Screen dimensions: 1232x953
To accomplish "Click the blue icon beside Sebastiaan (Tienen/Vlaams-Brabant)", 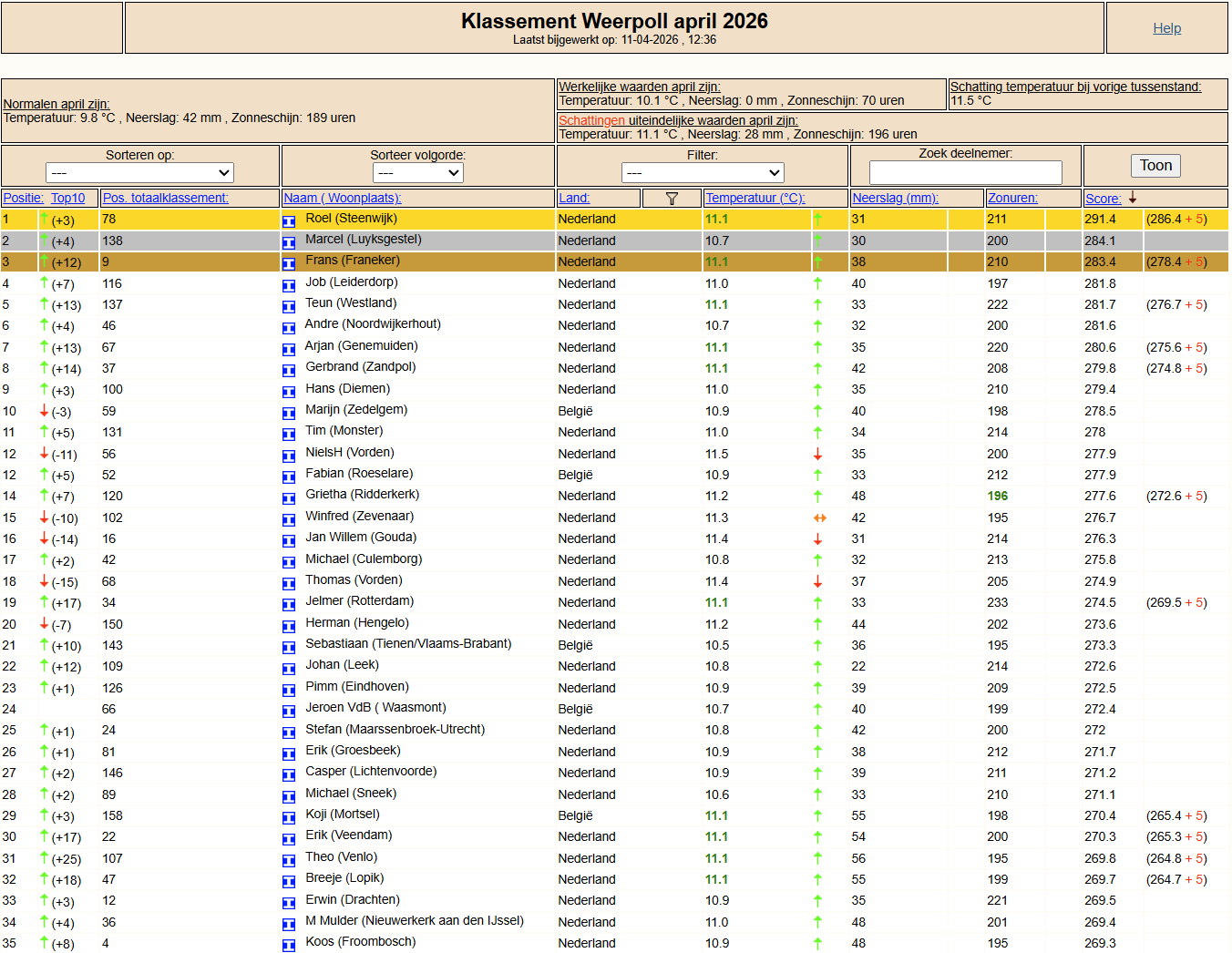I will click(289, 646).
